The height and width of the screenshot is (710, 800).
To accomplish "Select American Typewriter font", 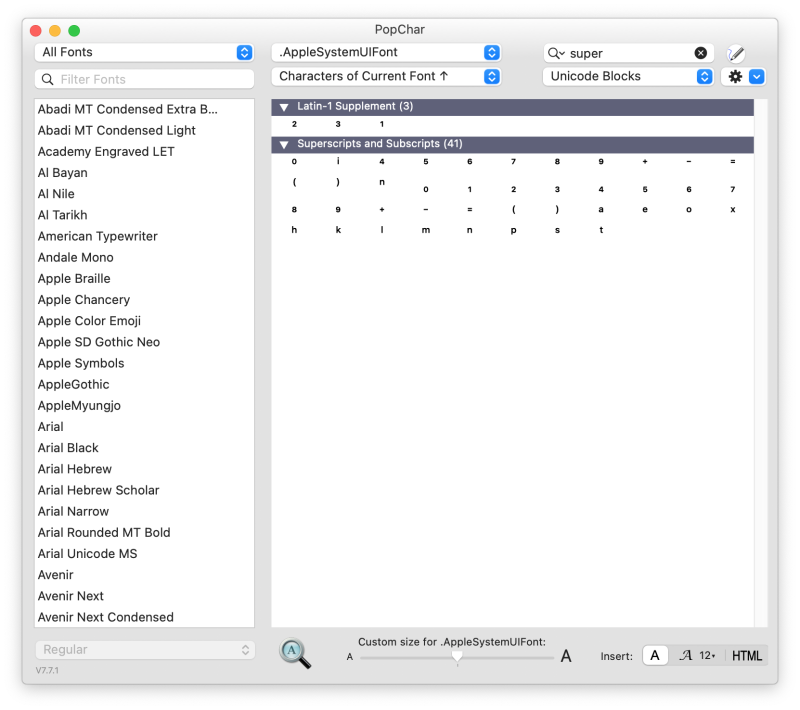I will [x=145, y=236].
